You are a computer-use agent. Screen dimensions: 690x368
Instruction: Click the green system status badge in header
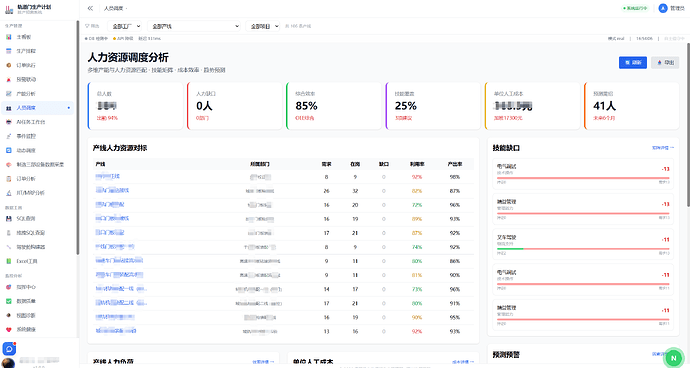[x=635, y=8]
